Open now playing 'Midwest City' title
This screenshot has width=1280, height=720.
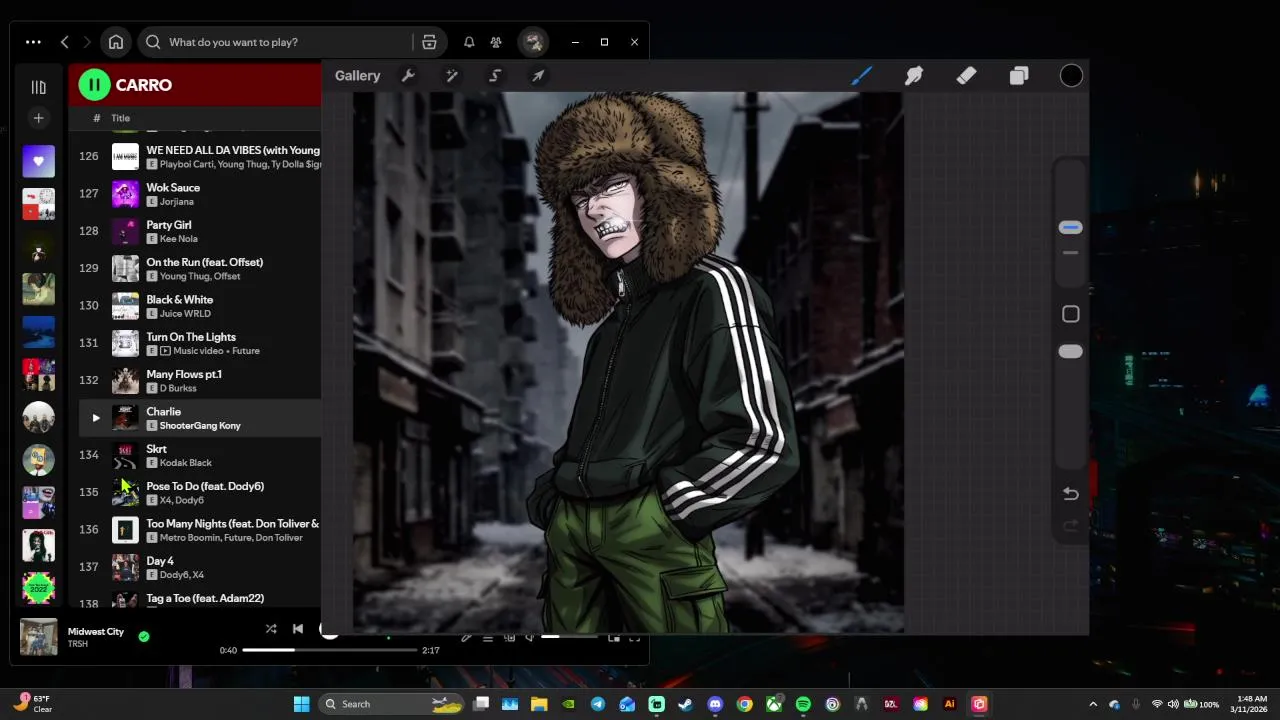coord(96,631)
